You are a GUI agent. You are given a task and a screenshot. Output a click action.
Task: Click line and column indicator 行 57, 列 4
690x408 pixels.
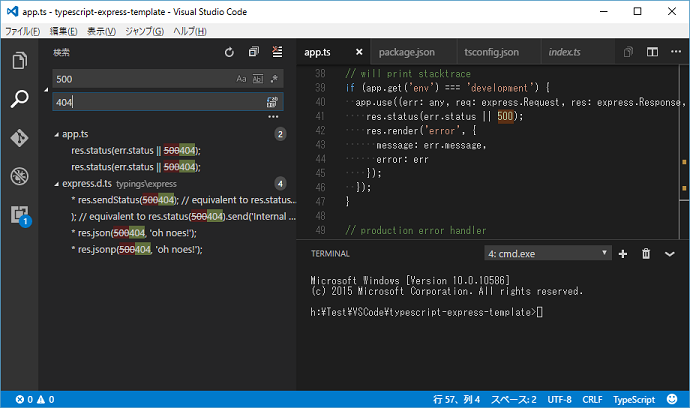coord(456,400)
